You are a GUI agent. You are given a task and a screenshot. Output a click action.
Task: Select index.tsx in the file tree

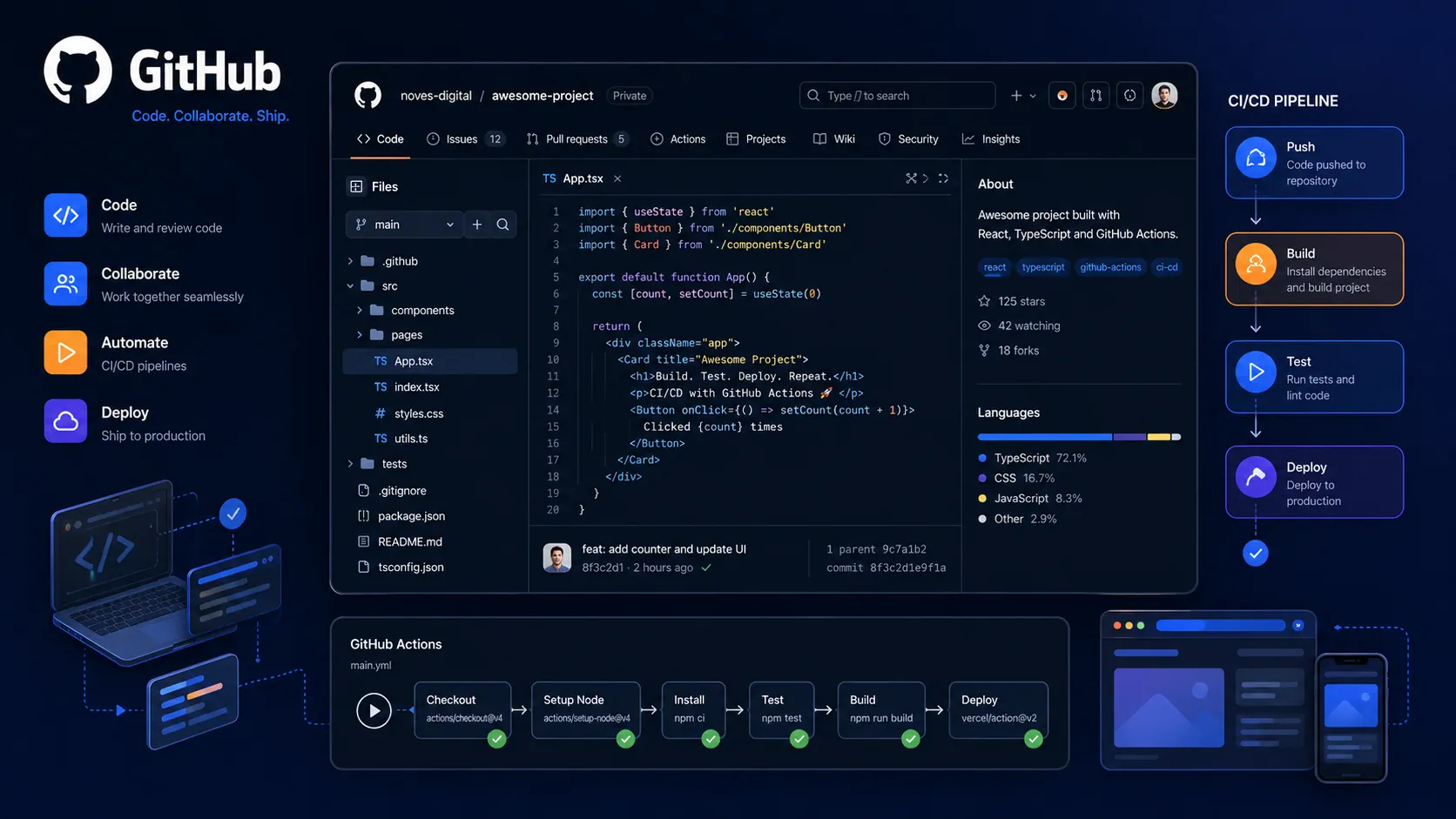coord(416,386)
